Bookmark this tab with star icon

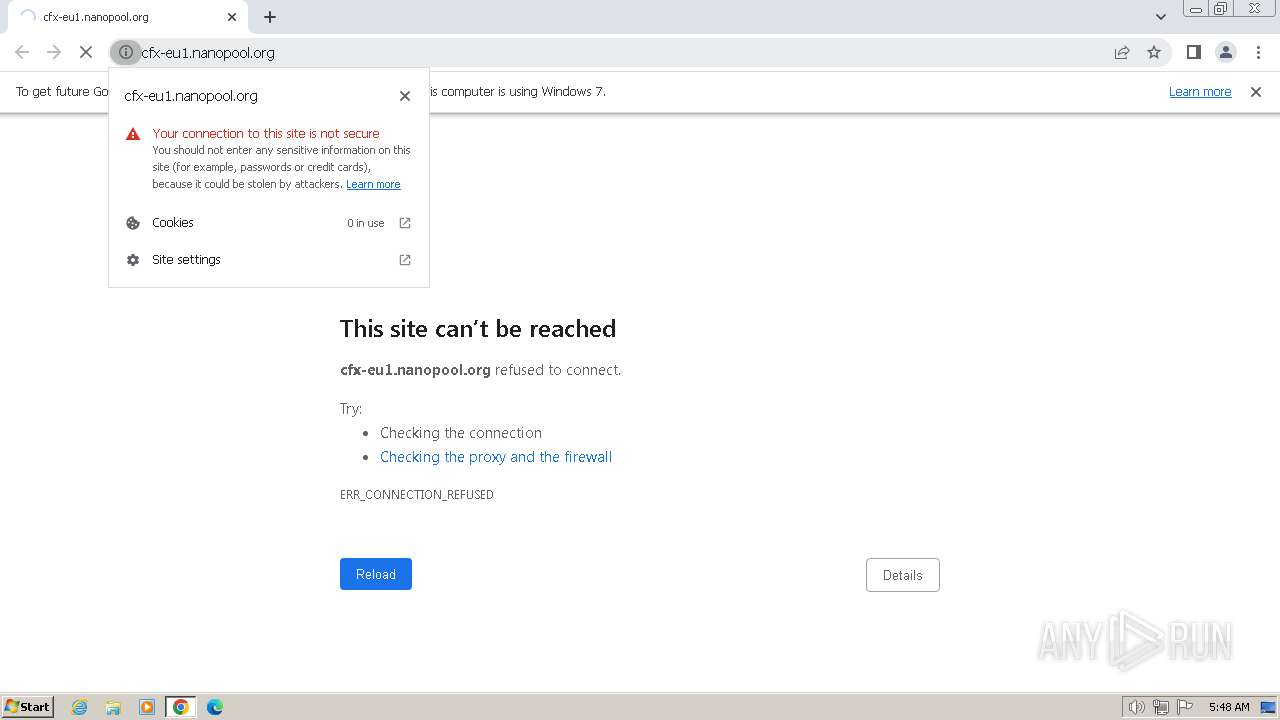(x=1154, y=52)
